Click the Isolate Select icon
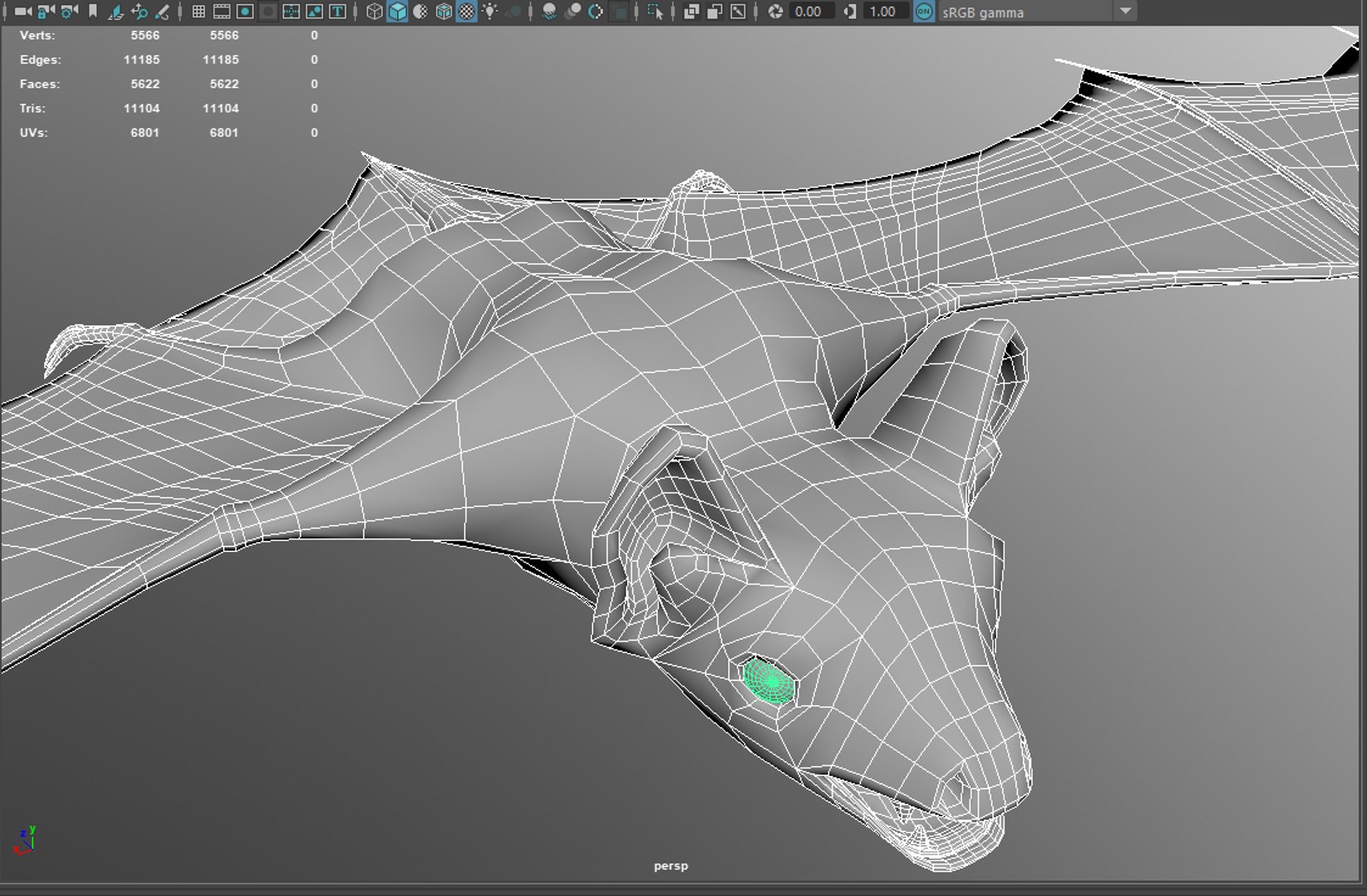The image size is (1367, 896). pyautogui.click(x=655, y=12)
